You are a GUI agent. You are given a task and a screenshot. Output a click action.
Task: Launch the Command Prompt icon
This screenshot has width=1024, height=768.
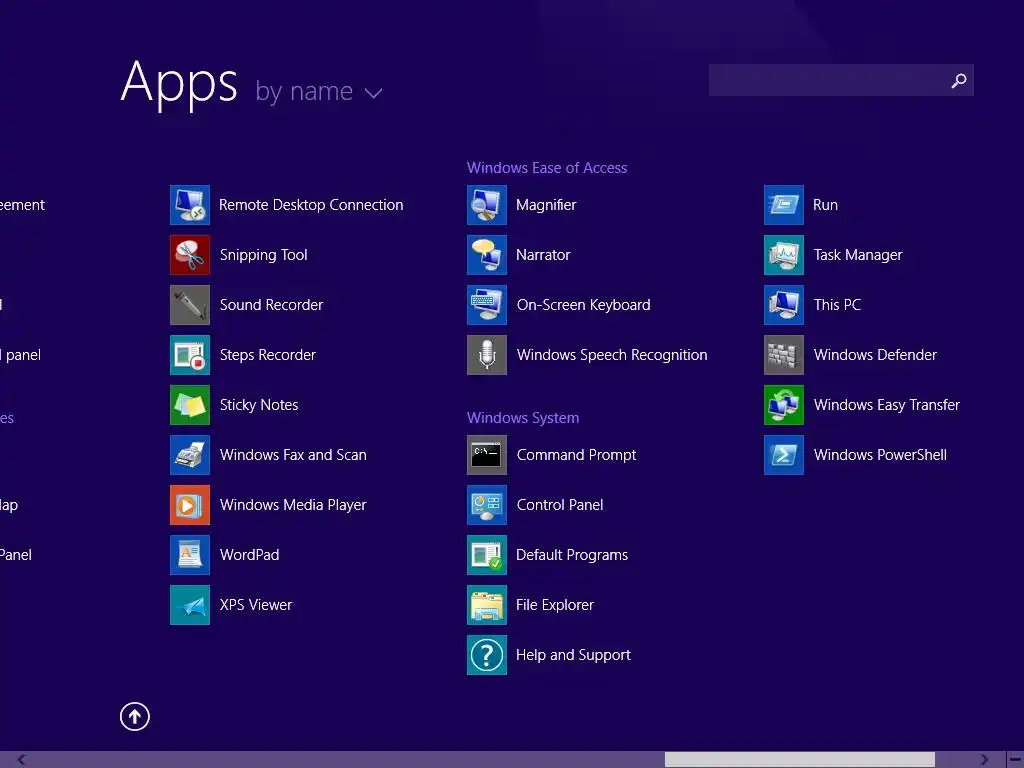pyautogui.click(x=487, y=455)
